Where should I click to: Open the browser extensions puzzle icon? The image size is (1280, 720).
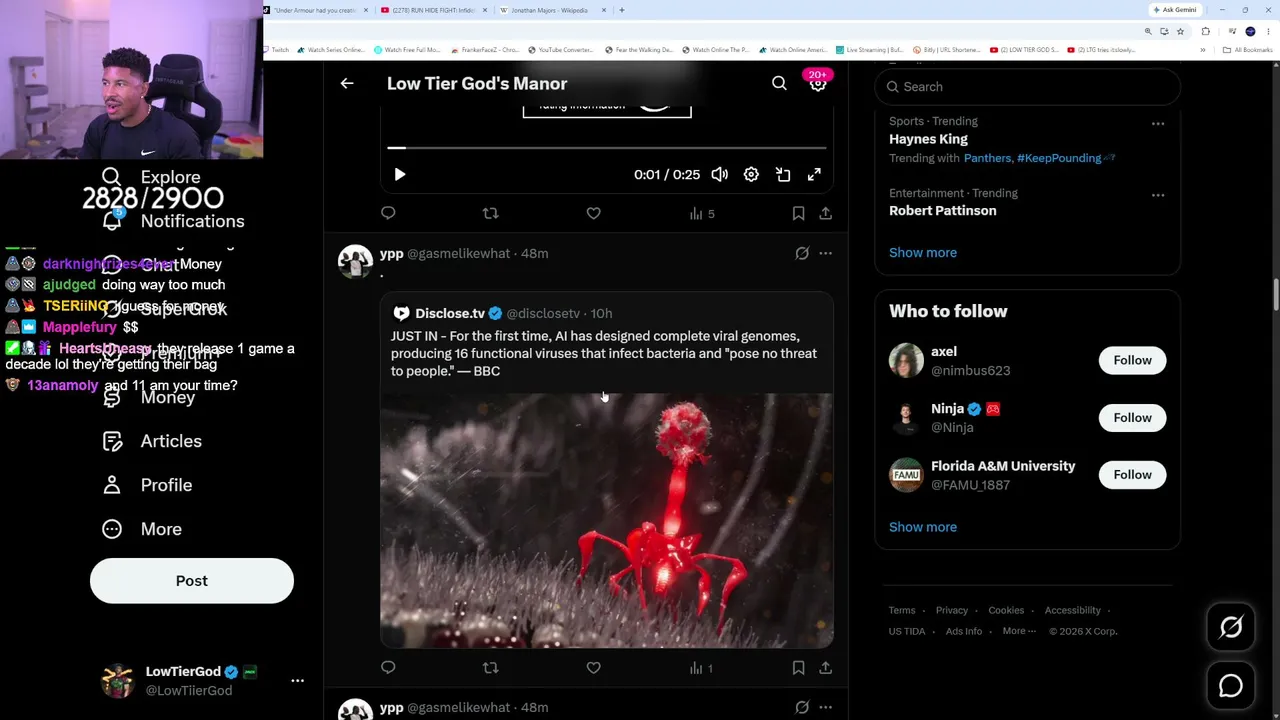(1205, 31)
